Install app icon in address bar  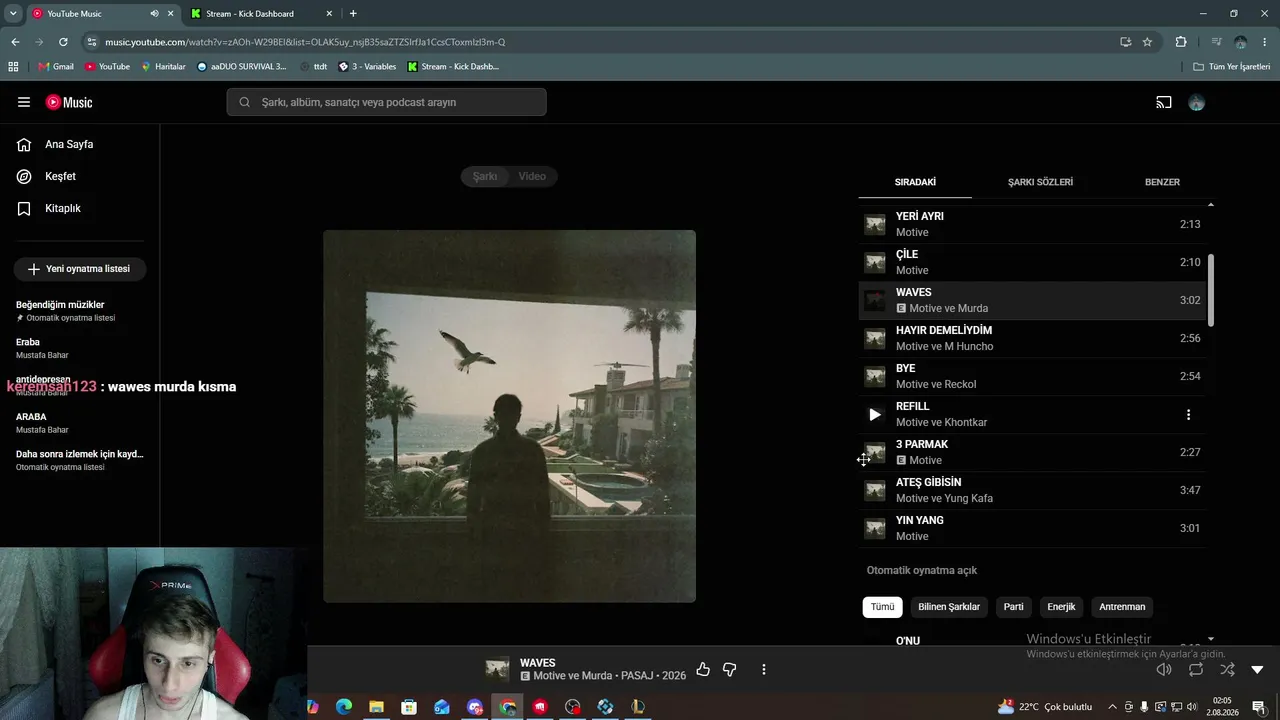click(1125, 42)
